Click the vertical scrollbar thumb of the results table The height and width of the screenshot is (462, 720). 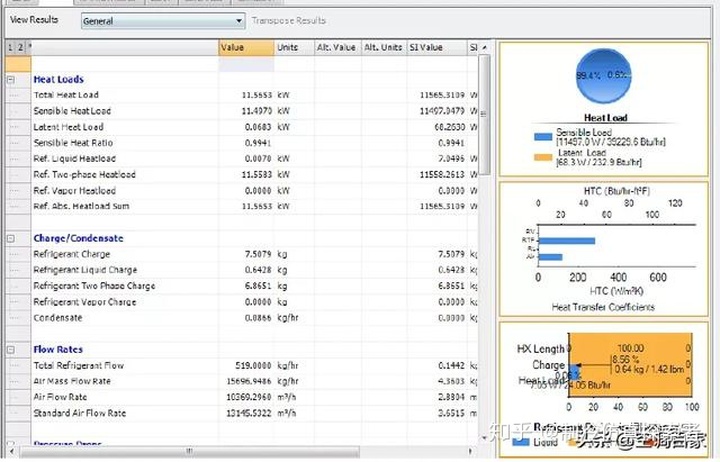click(484, 114)
